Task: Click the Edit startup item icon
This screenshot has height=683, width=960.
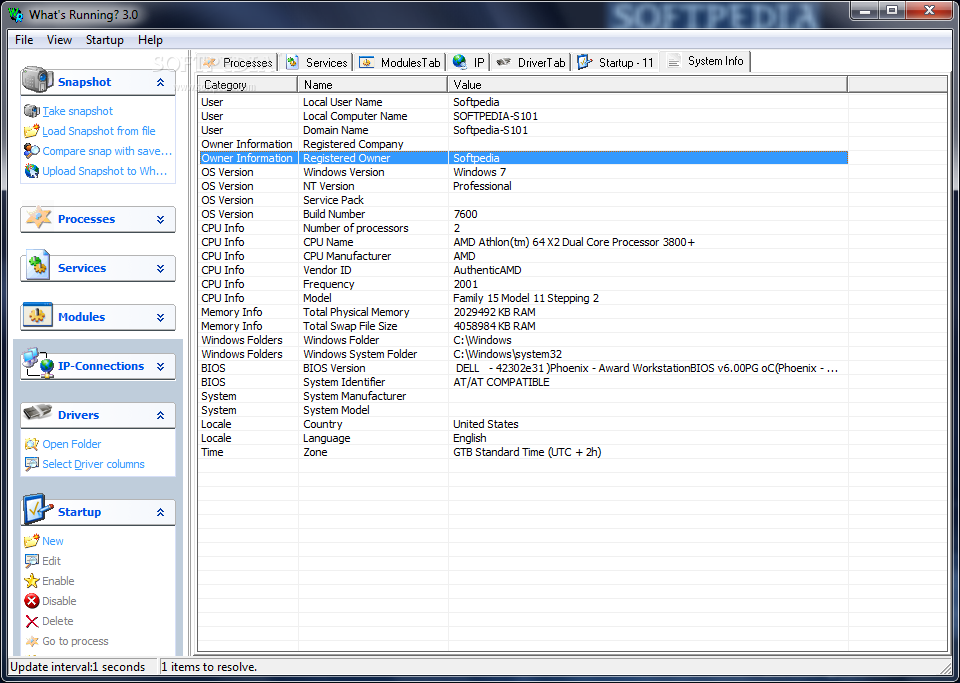Action: tap(32, 561)
